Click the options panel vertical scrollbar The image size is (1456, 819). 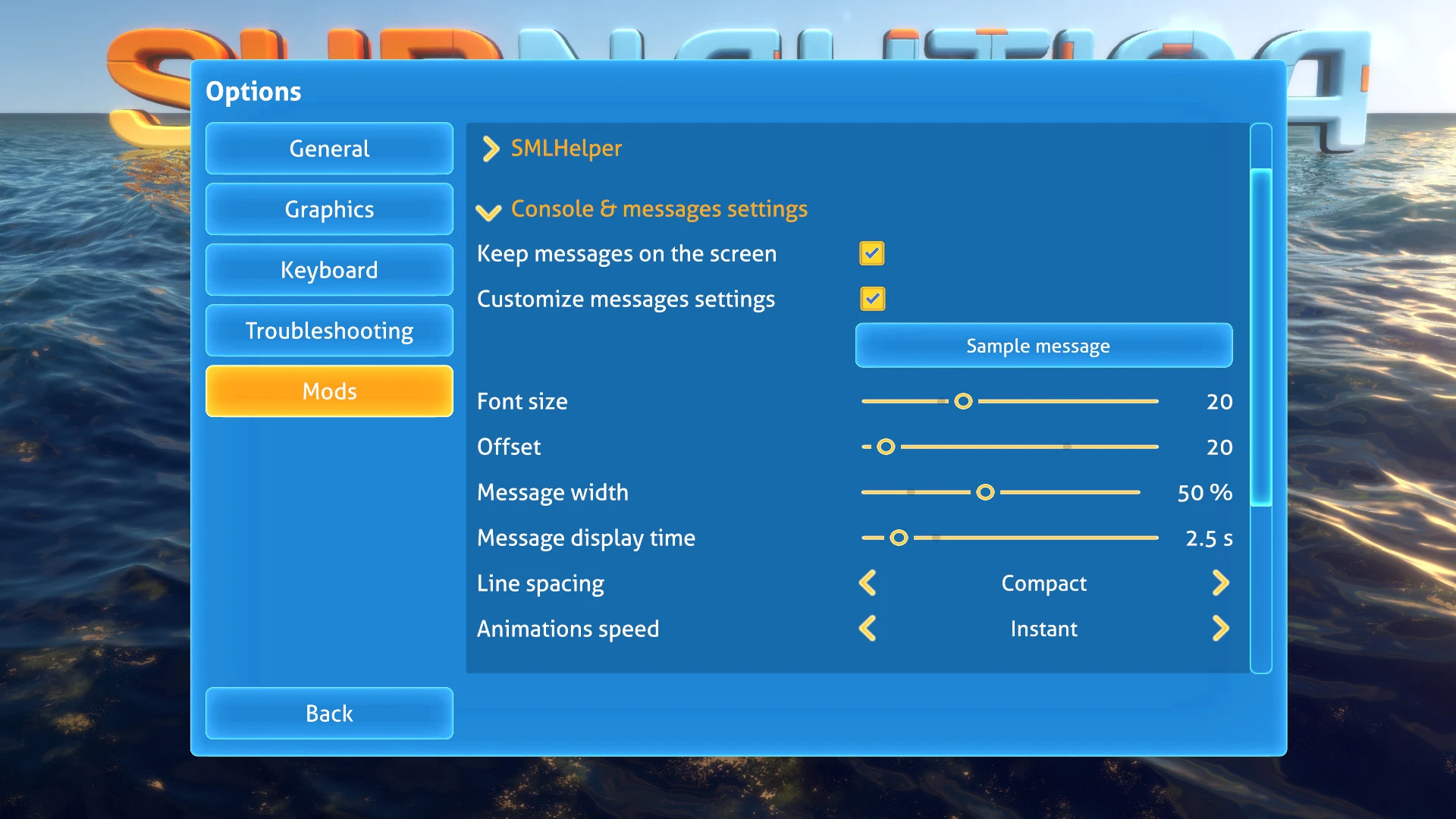point(1260,337)
